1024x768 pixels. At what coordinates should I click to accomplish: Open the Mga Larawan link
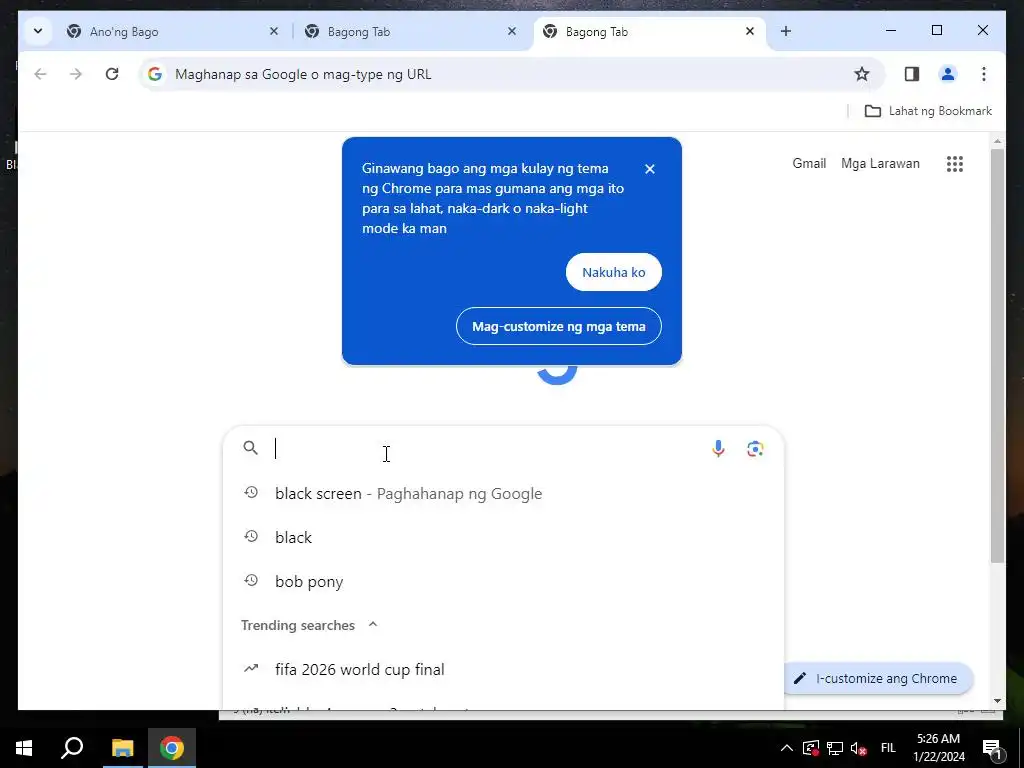[x=880, y=163]
